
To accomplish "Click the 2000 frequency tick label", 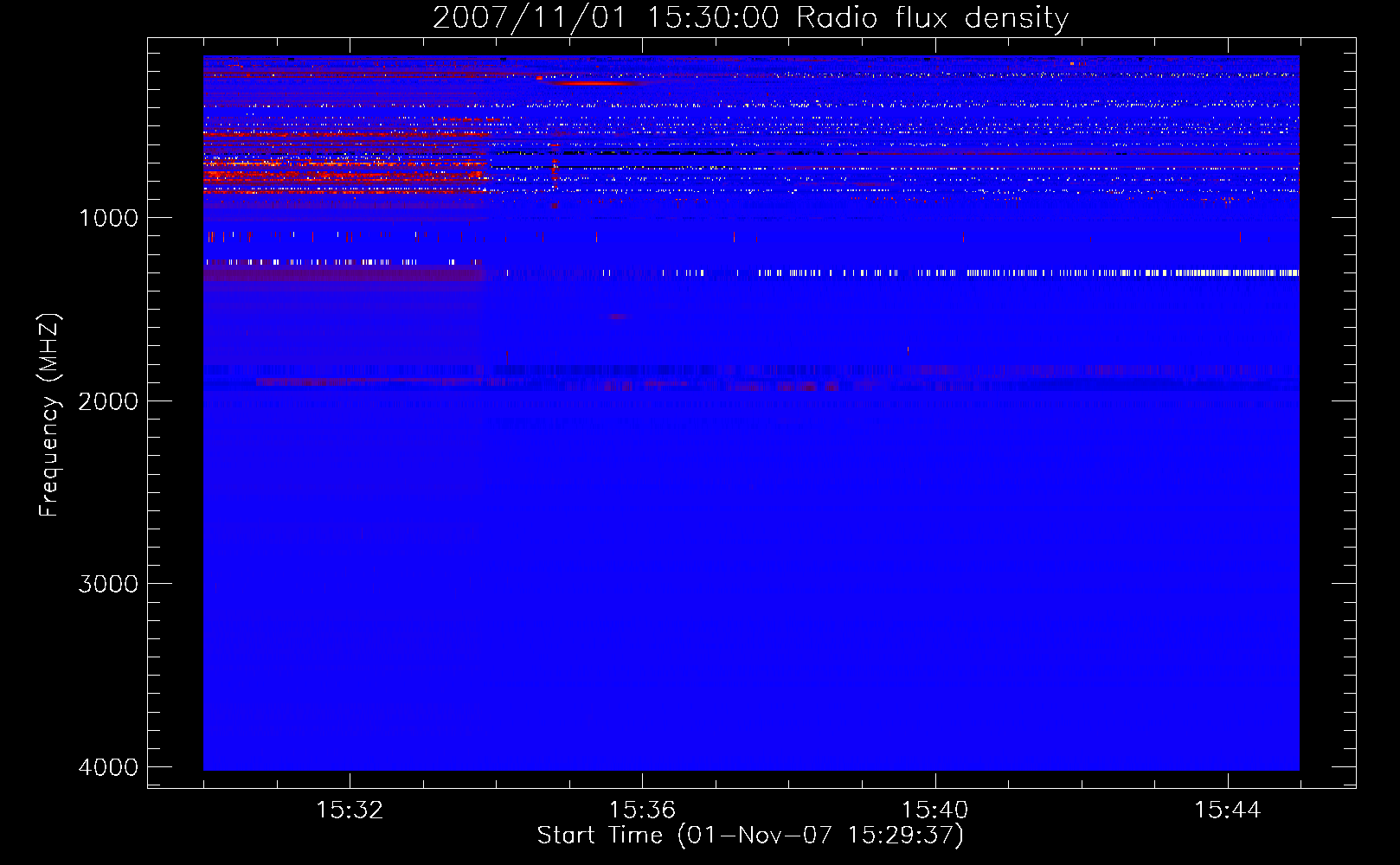I will [x=108, y=401].
